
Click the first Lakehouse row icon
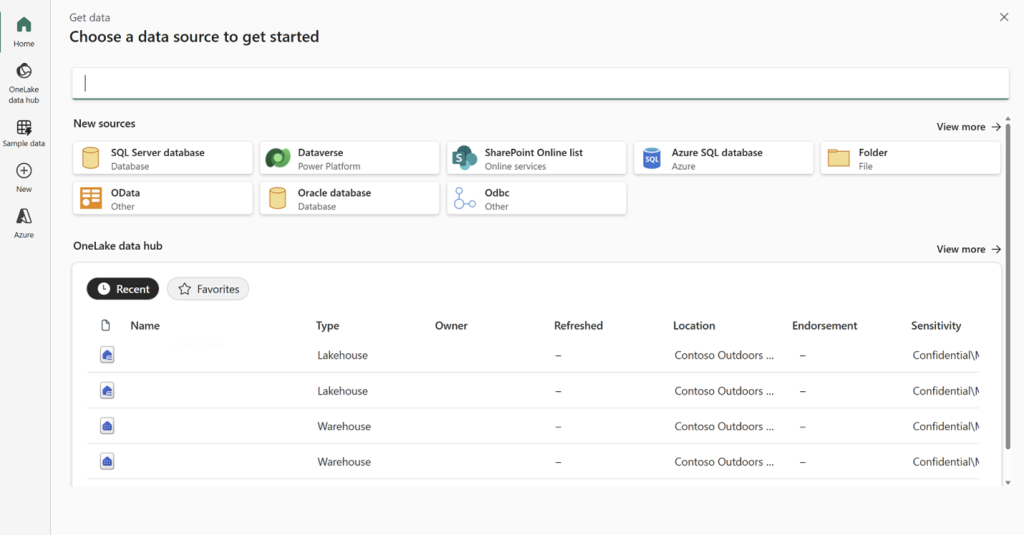(107, 355)
